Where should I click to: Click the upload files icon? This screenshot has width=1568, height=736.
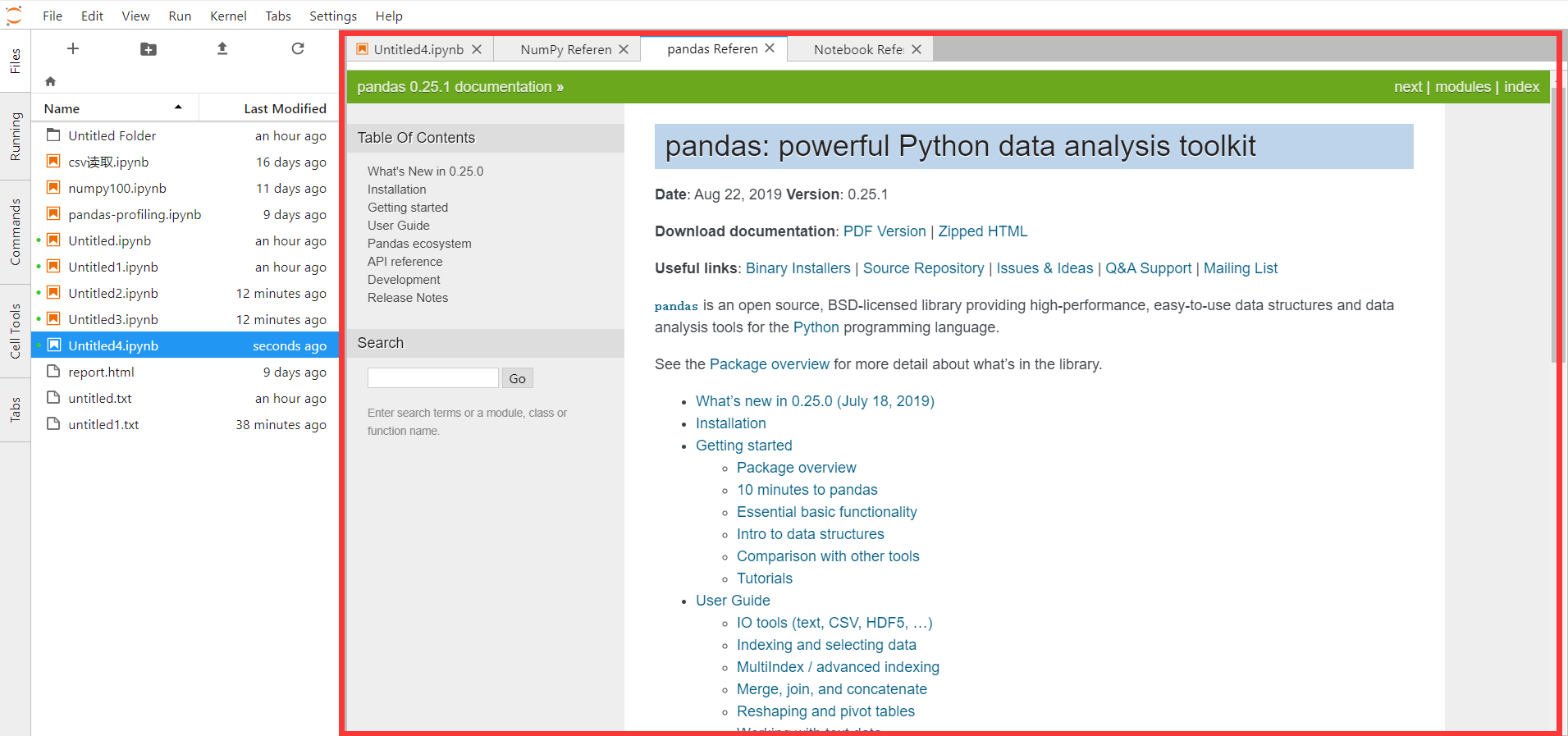(x=222, y=48)
